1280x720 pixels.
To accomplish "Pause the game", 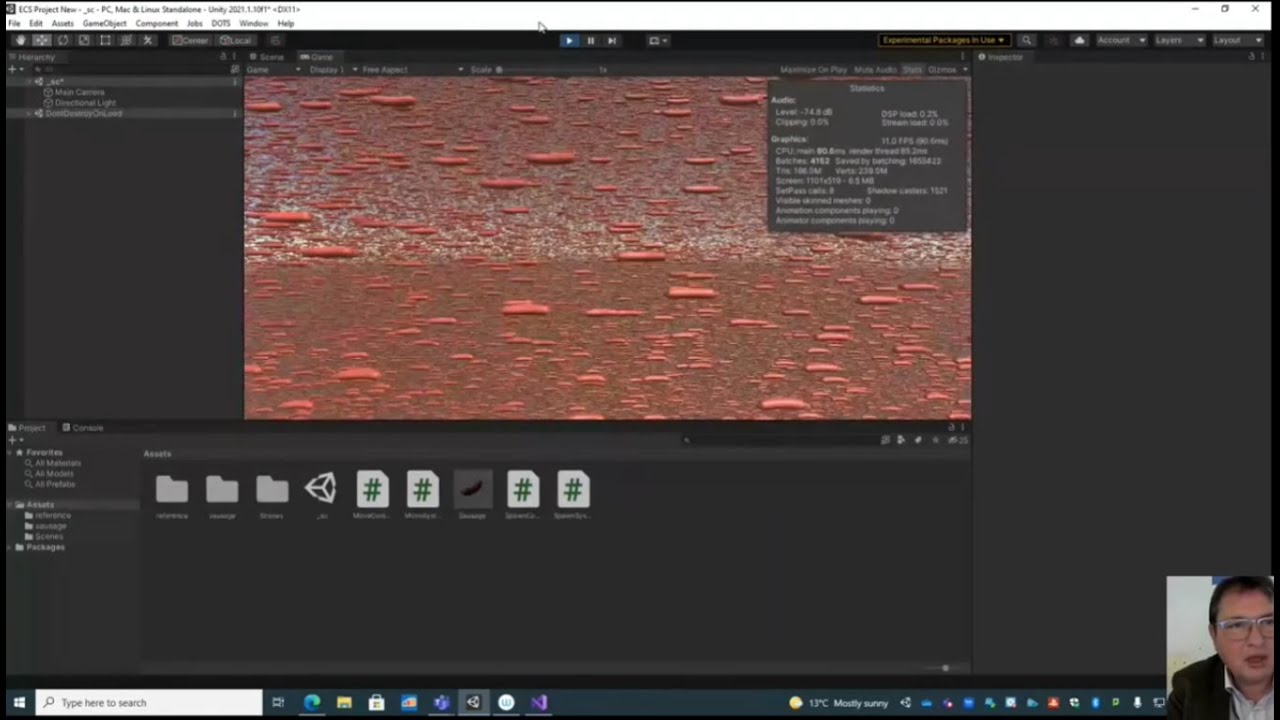I will (x=590, y=40).
